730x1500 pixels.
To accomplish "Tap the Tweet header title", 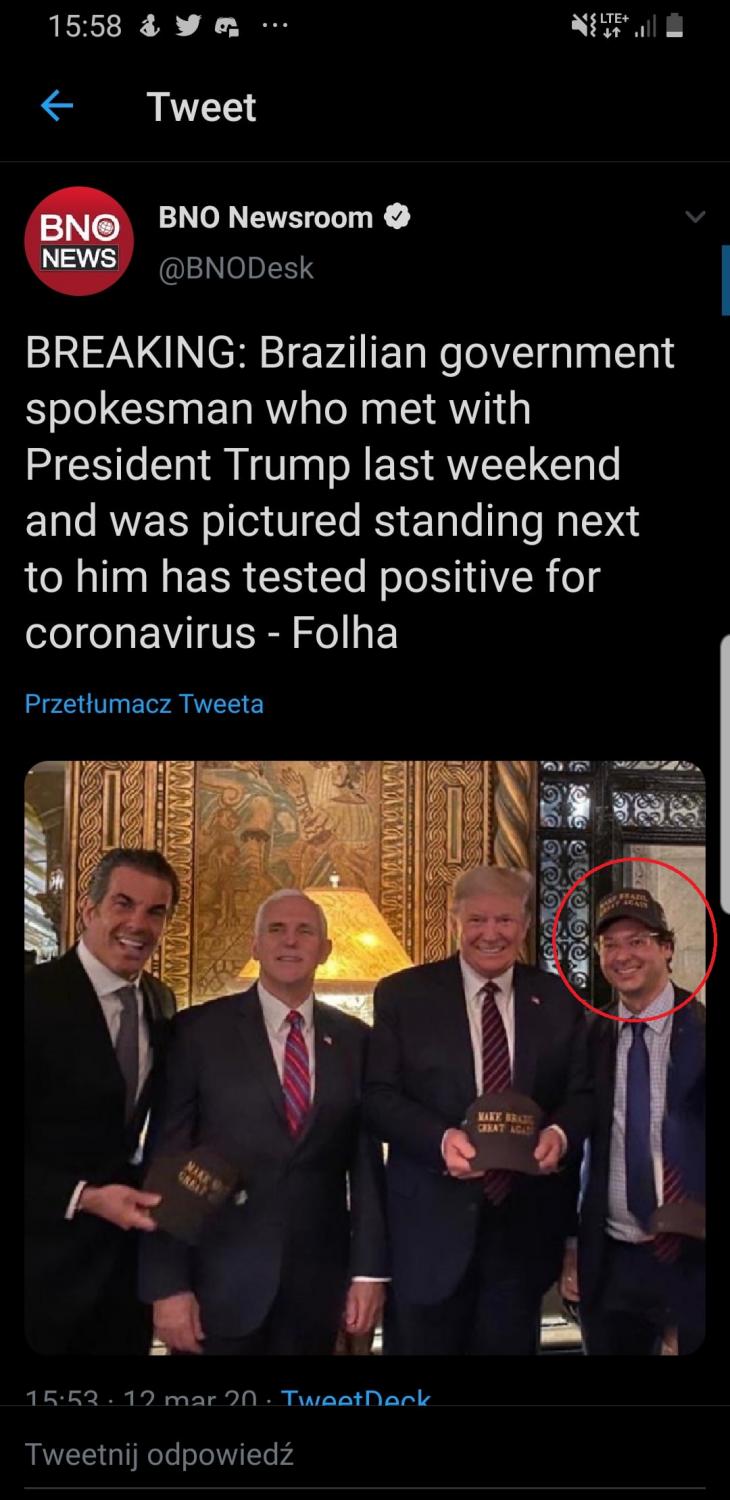I will (x=201, y=107).
